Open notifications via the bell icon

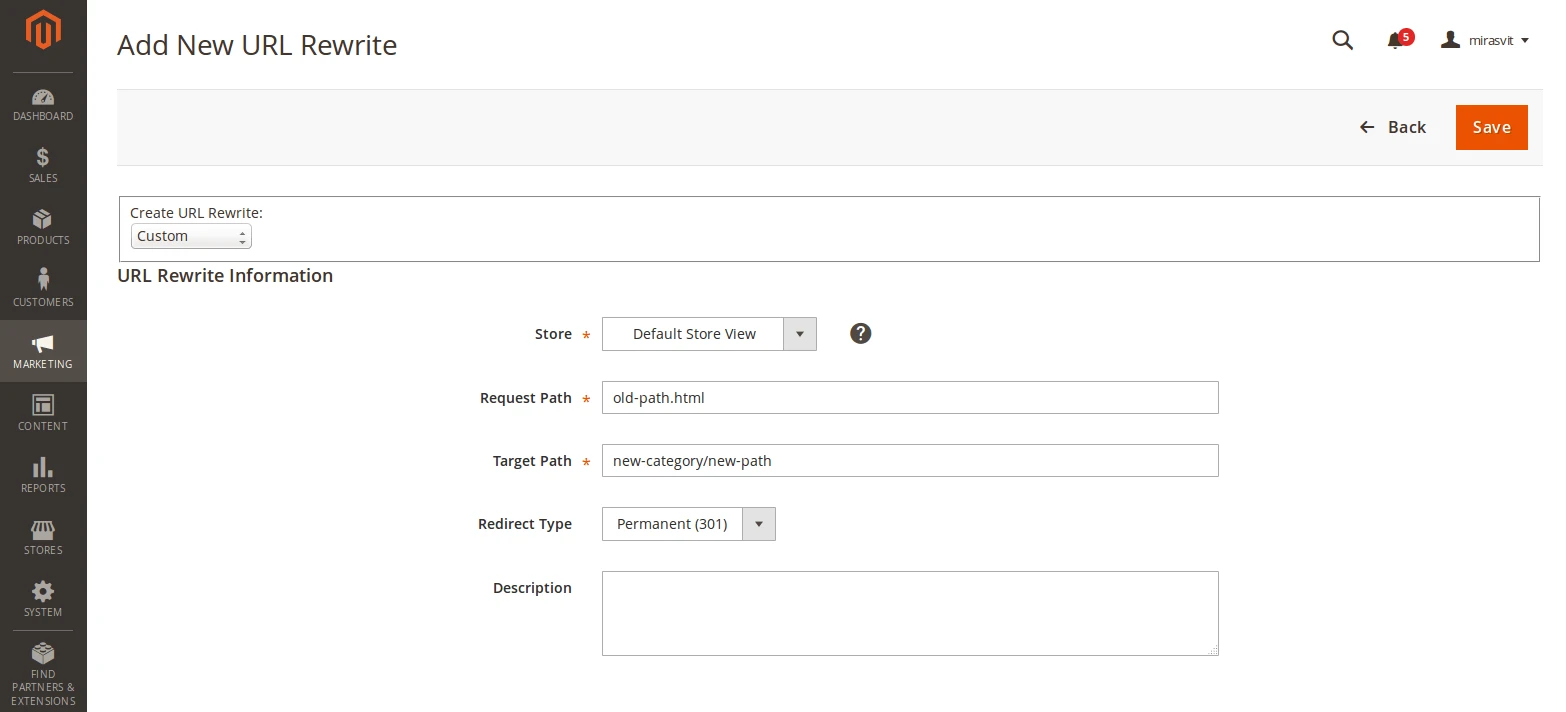pyautogui.click(x=1393, y=40)
